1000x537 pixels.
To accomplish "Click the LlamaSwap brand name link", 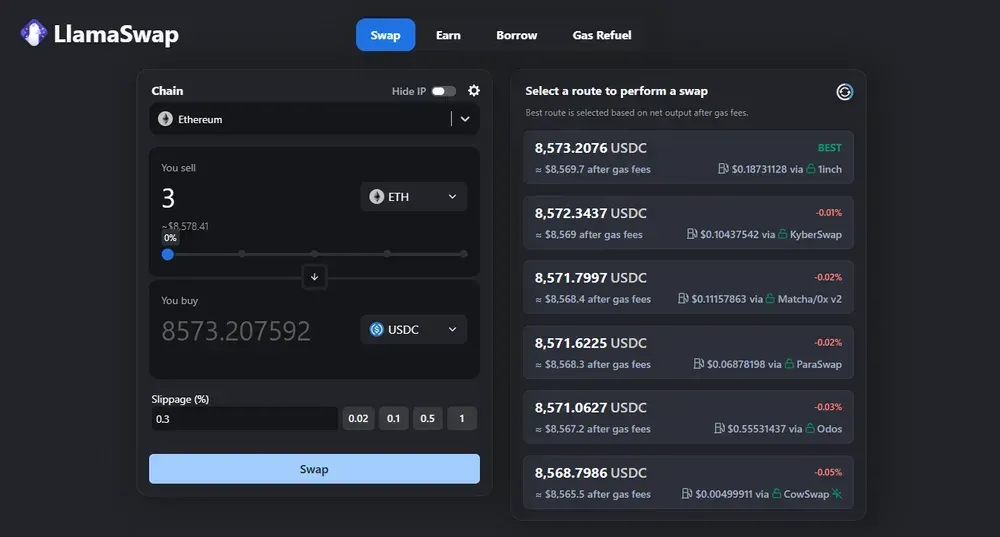I will [x=116, y=34].
